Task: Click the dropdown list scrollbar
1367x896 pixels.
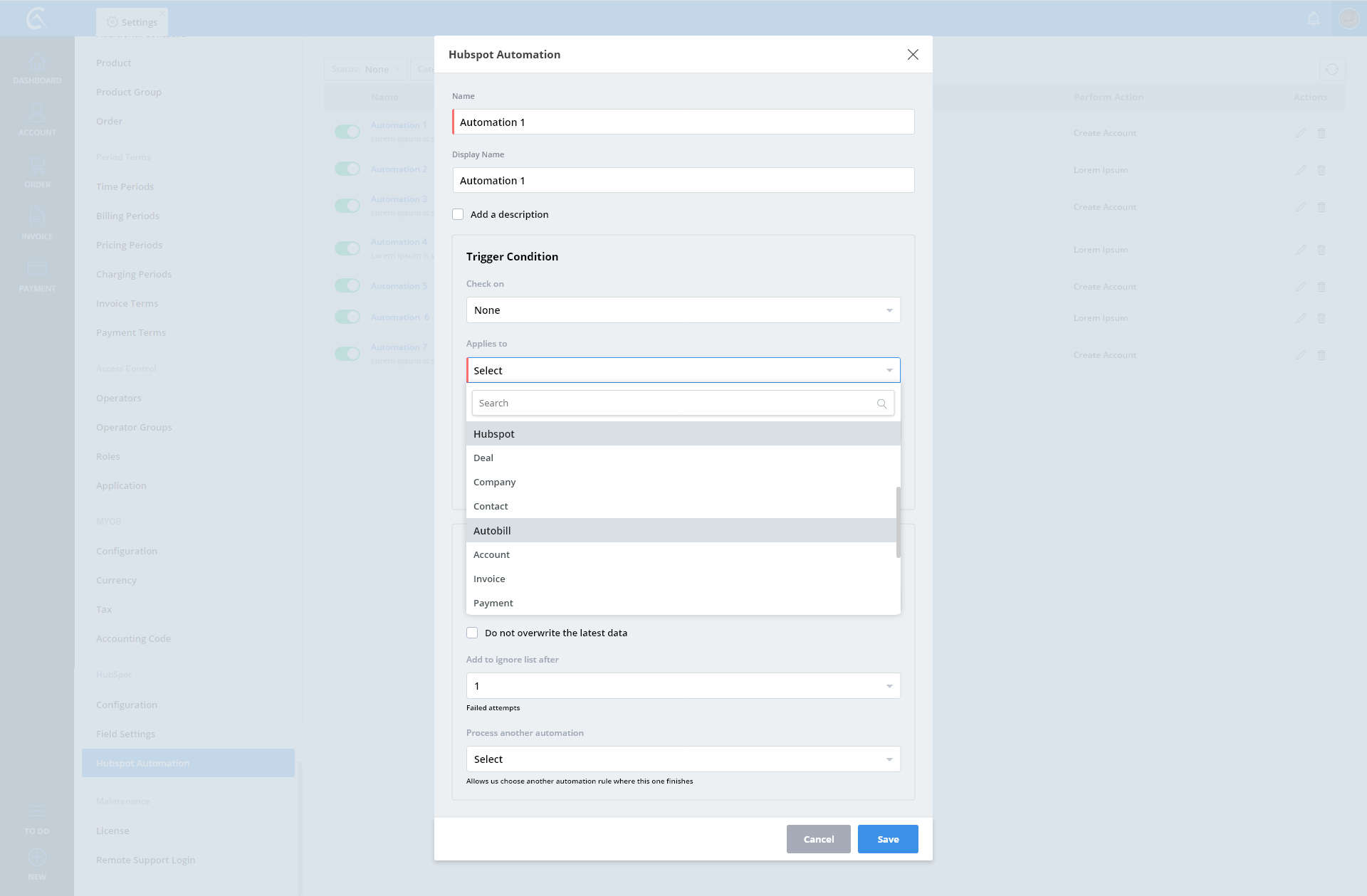Action: pyautogui.click(x=898, y=522)
